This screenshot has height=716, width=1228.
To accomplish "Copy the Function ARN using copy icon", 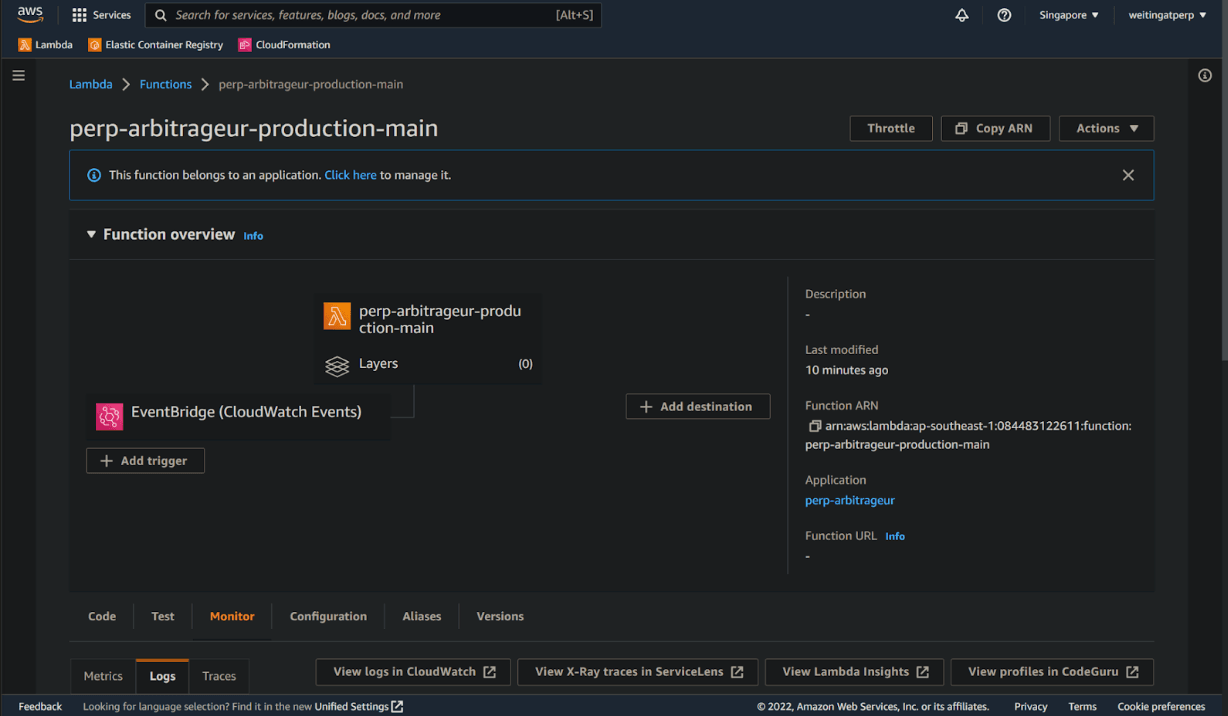I will [814, 426].
